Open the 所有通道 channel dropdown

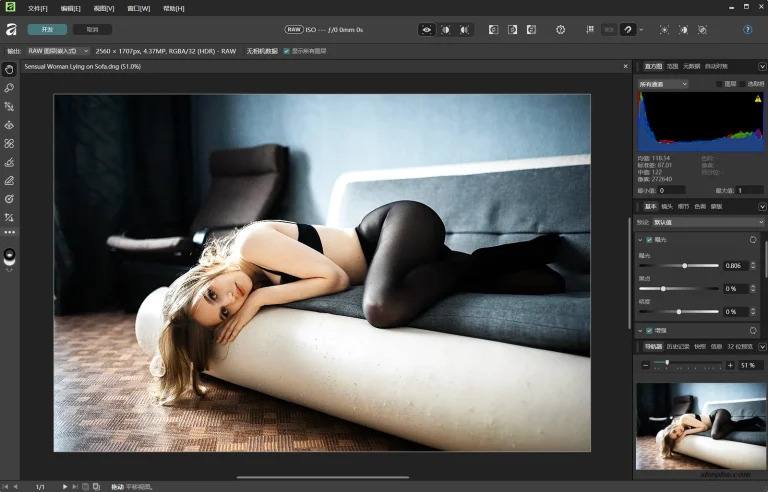pos(663,84)
